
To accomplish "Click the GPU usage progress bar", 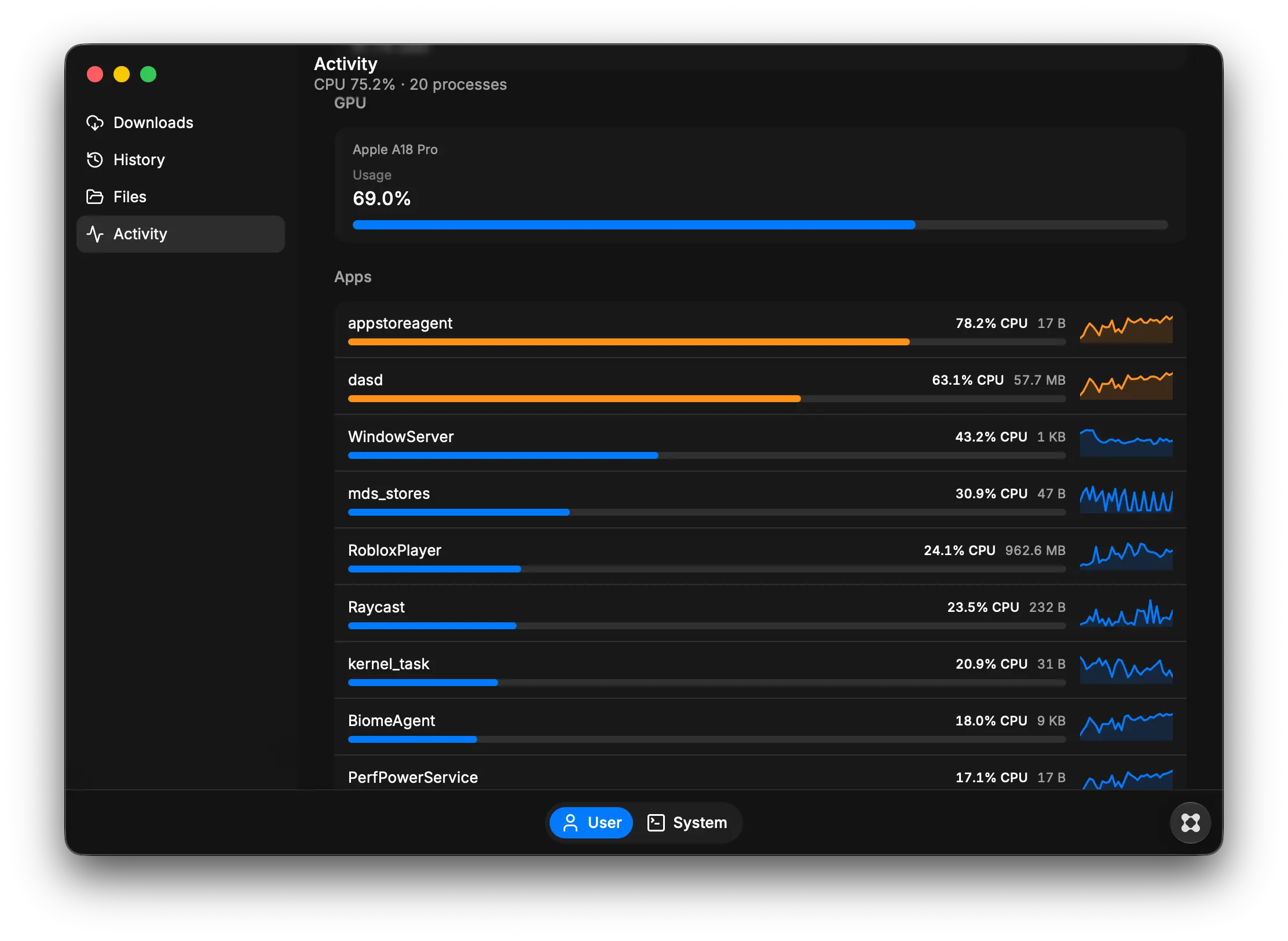I will point(760,225).
